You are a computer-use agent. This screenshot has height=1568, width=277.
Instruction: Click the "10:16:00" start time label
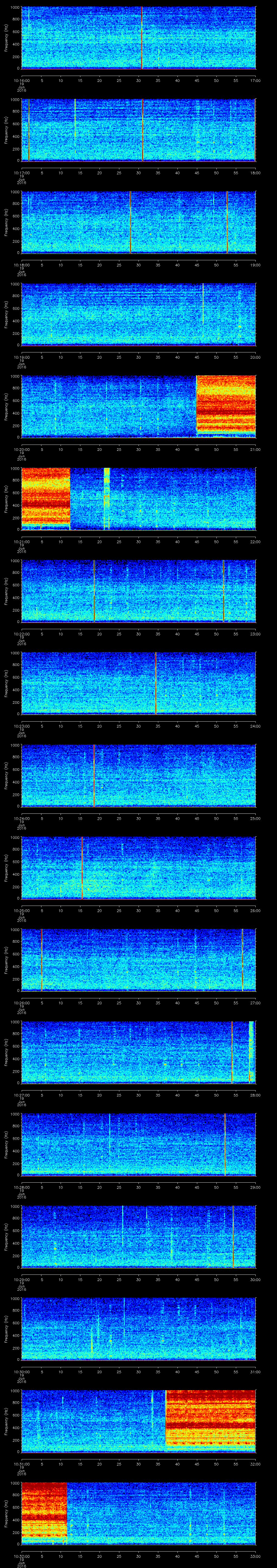[x=21, y=80]
